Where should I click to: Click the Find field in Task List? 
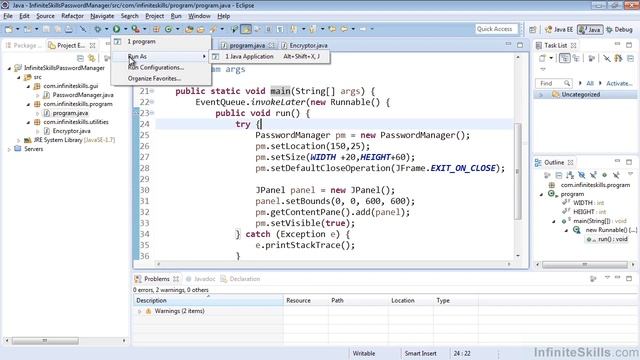(553, 83)
